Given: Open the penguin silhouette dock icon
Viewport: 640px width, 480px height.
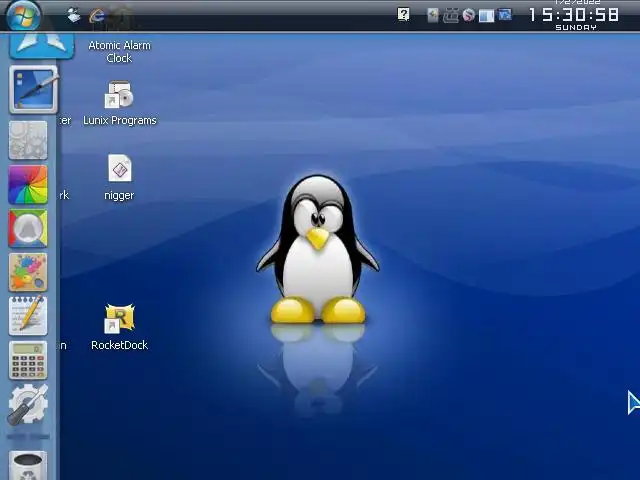Looking at the screenshot, I should point(28,229).
